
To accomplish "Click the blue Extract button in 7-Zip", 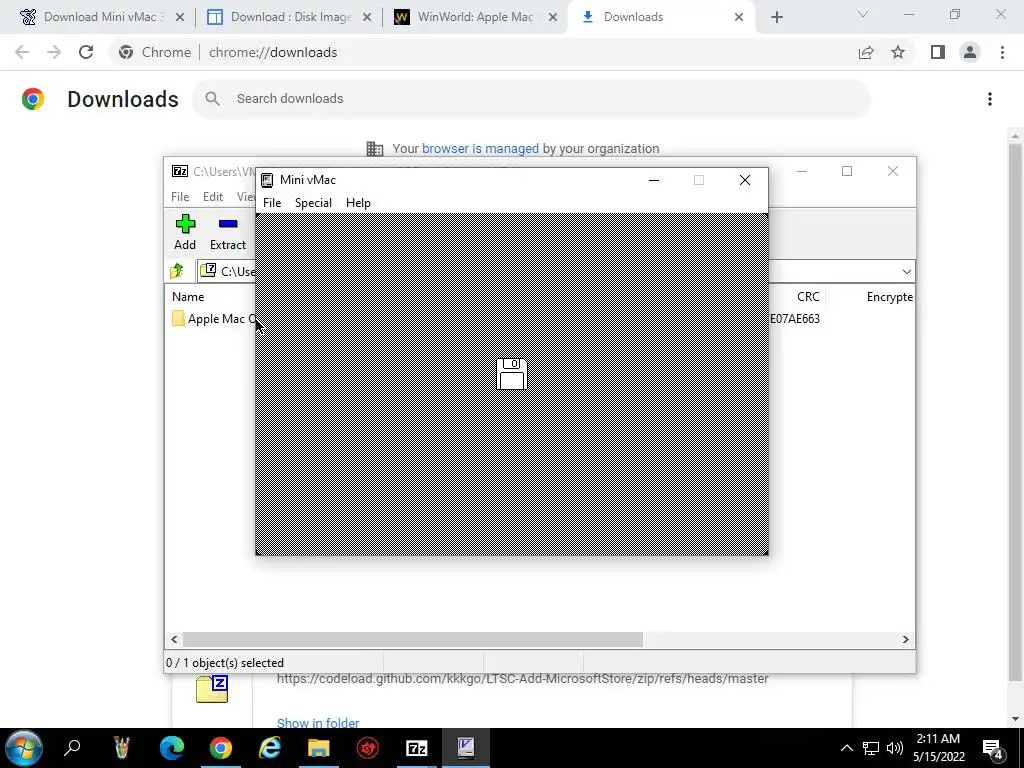I will [228, 232].
